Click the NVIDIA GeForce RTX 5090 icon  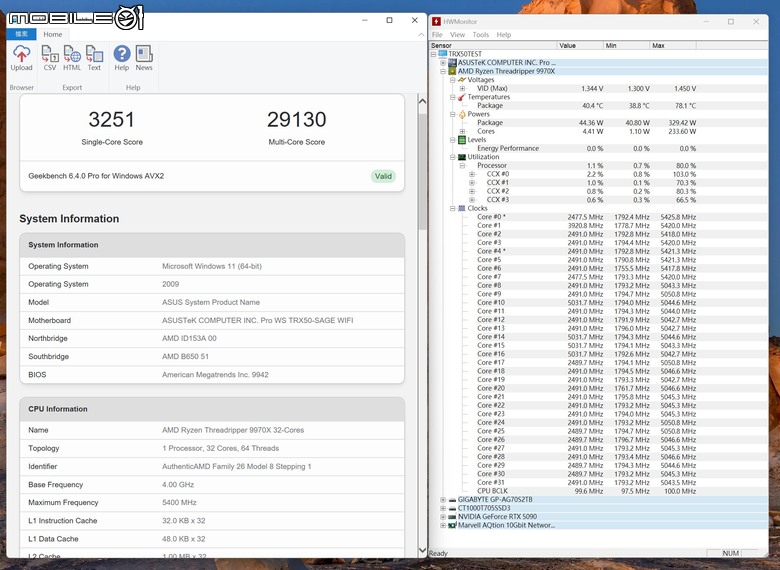(452, 516)
